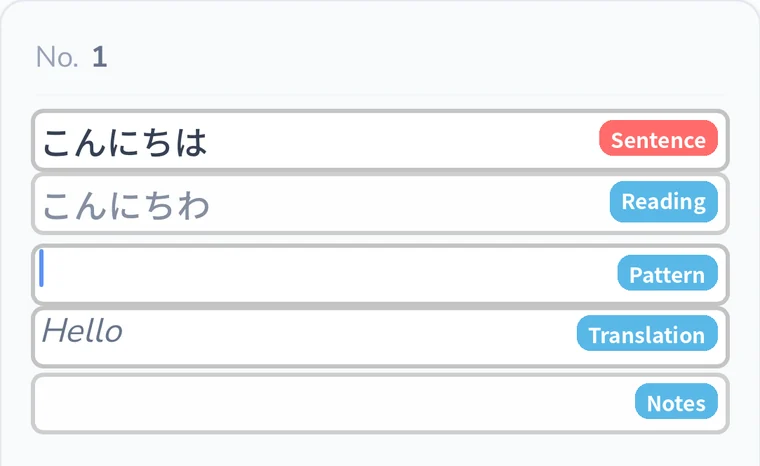
Task: Click inside the empty Pattern input field
Action: coord(330,274)
